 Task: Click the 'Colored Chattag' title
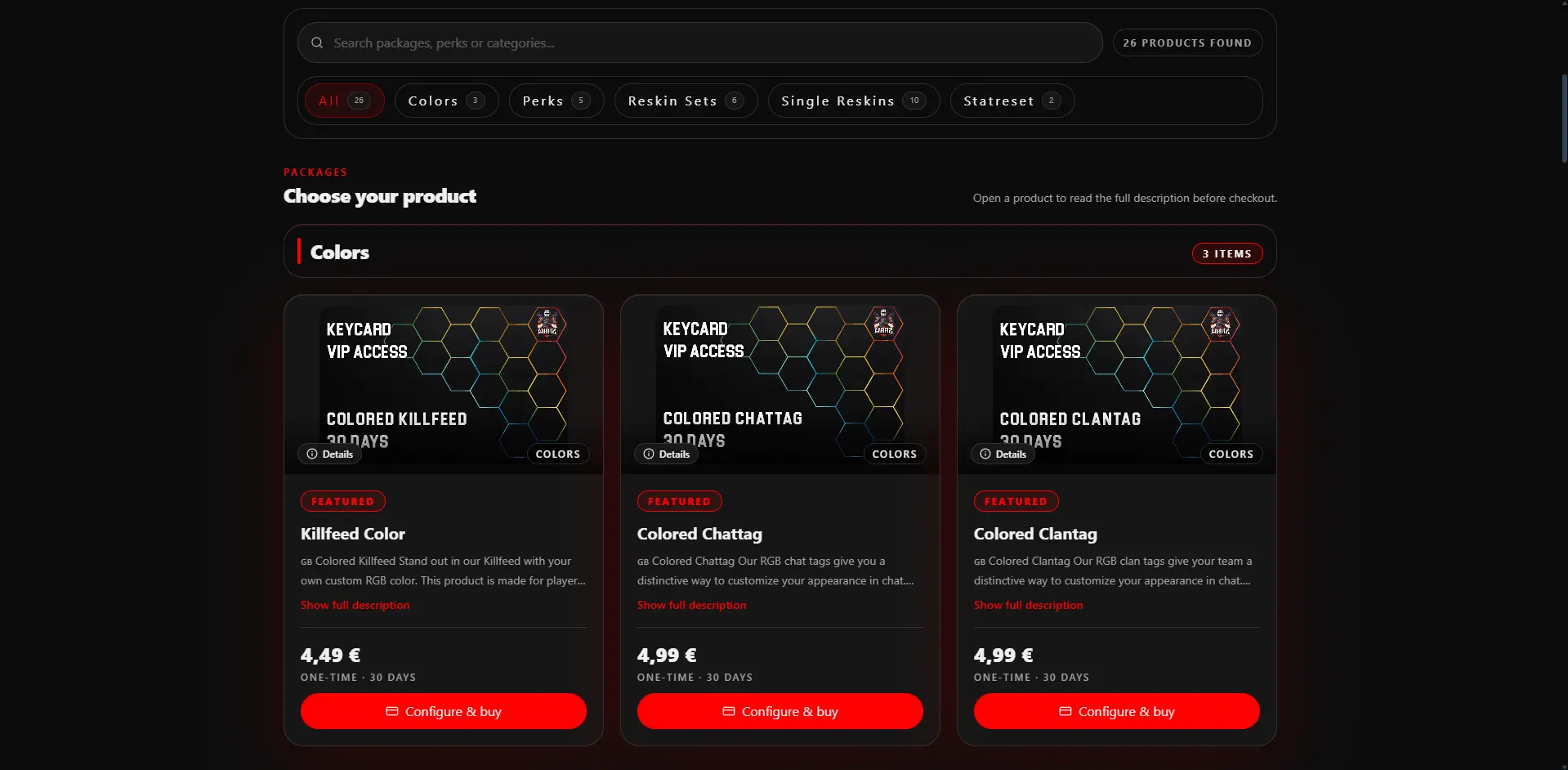pos(699,534)
